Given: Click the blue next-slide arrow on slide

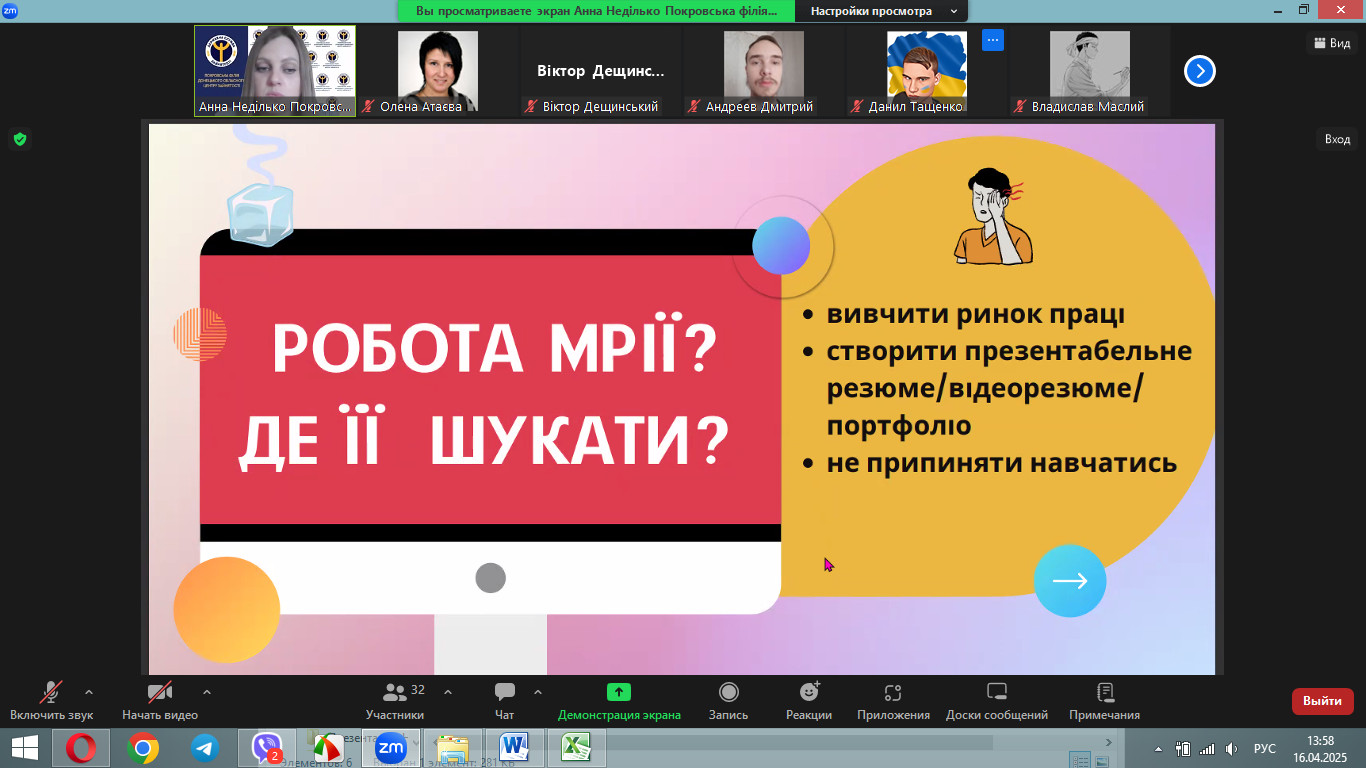Looking at the screenshot, I should (1070, 581).
